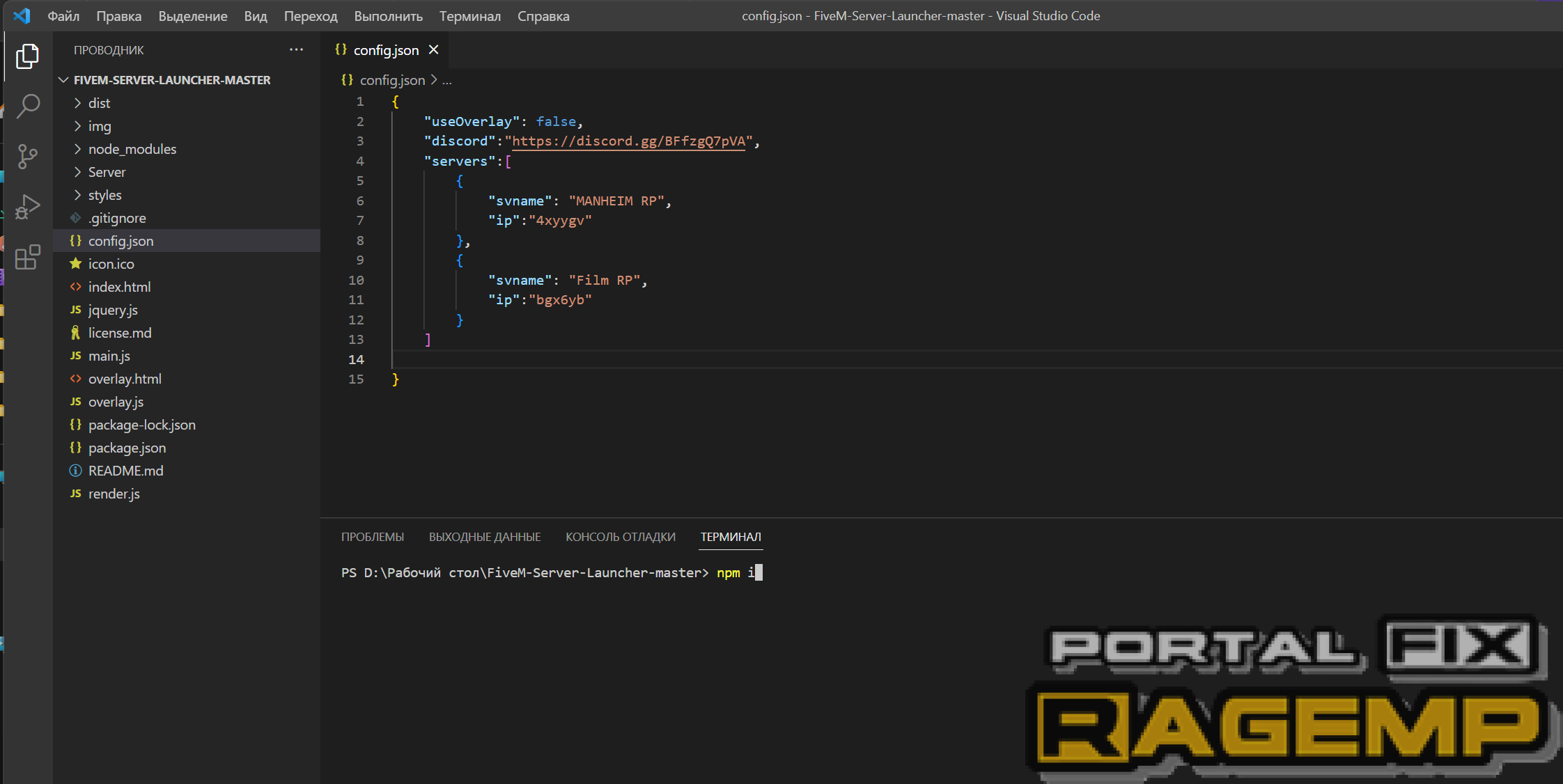The width and height of the screenshot is (1563, 784).
Task: Open the Справка menu
Action: point(543,16)
